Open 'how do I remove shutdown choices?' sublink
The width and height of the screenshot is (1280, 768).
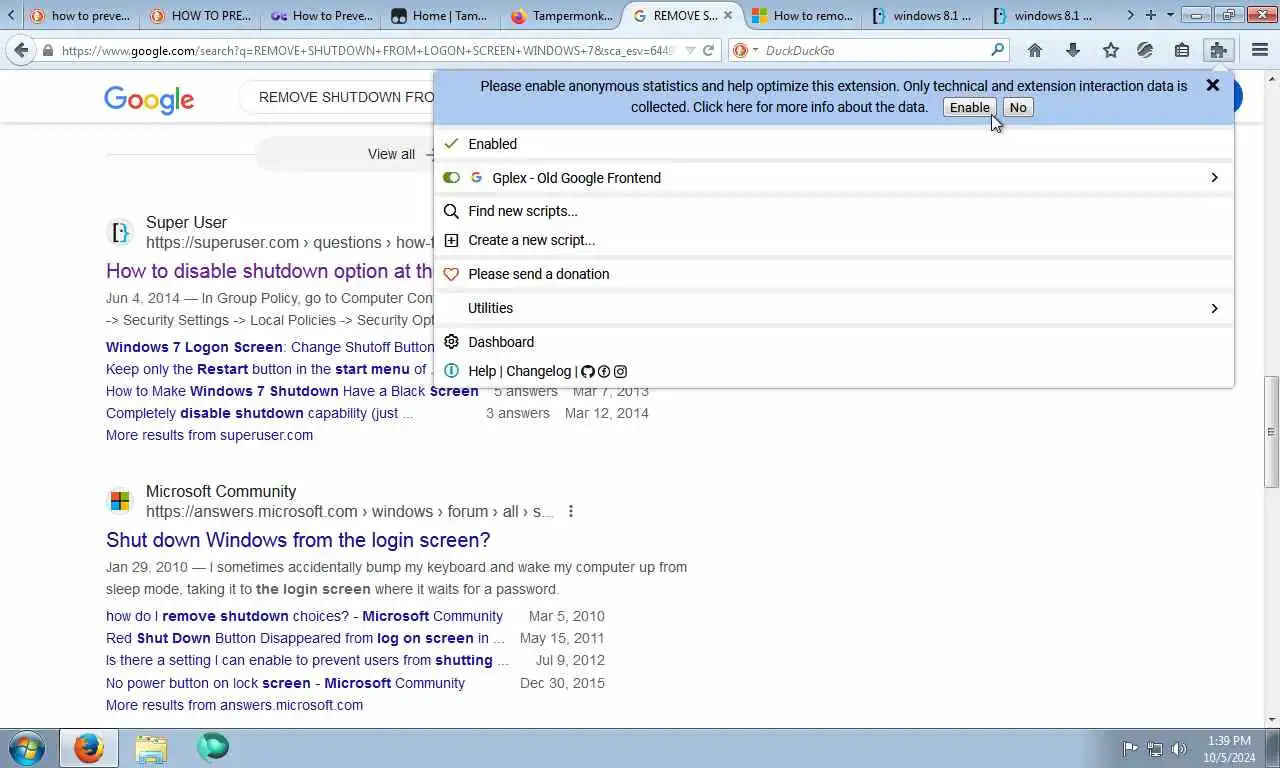pyautogui.click(x=304, y=616)
